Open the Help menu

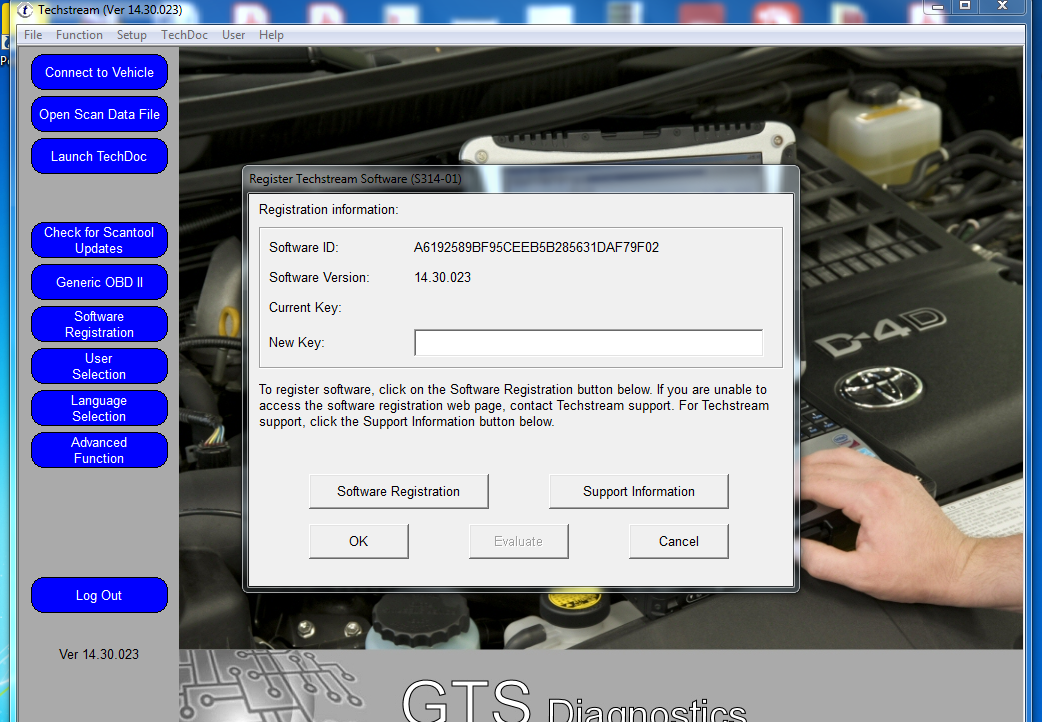point(271,34)
